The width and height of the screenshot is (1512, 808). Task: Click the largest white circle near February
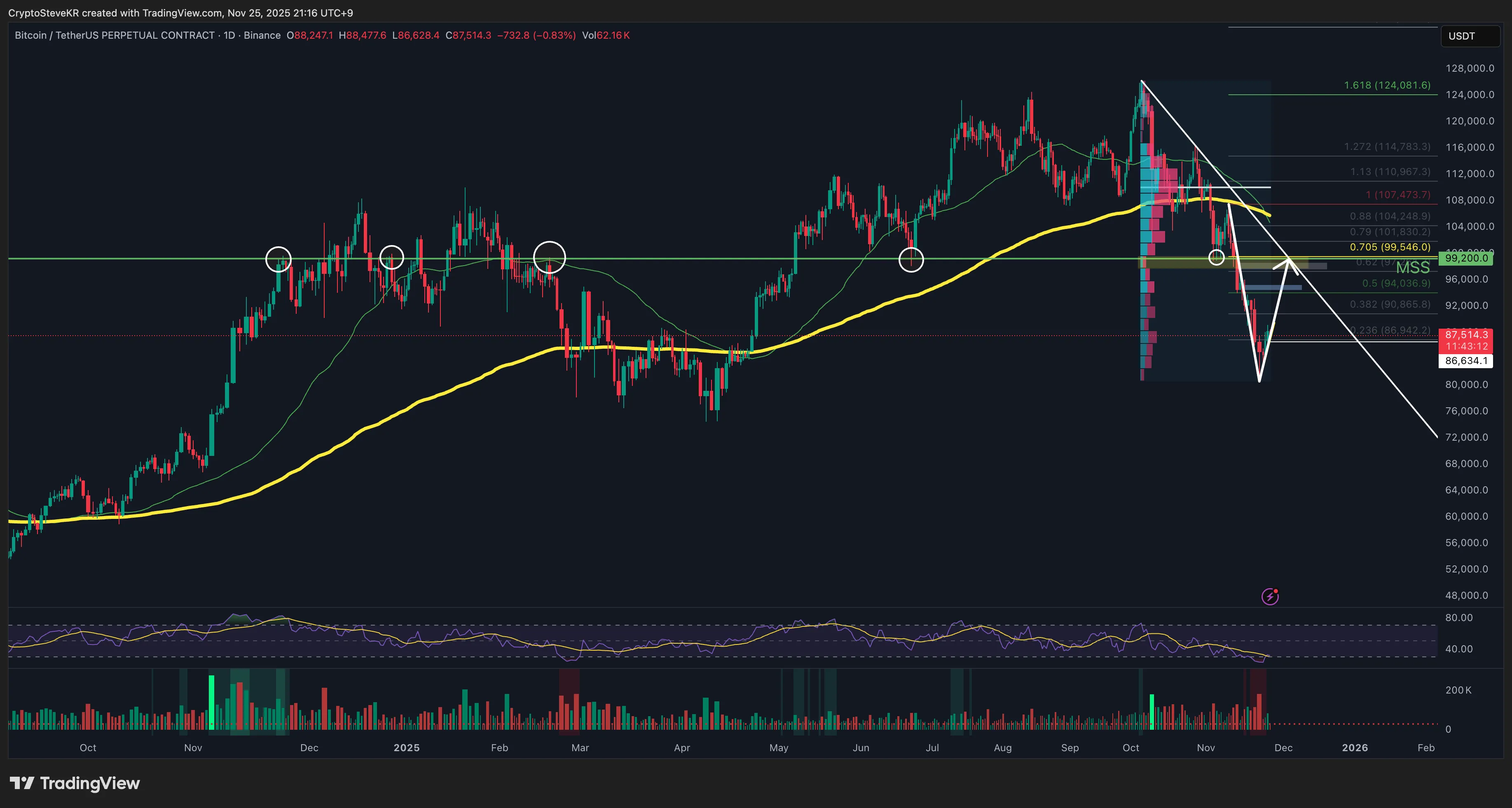pos(550,257)
